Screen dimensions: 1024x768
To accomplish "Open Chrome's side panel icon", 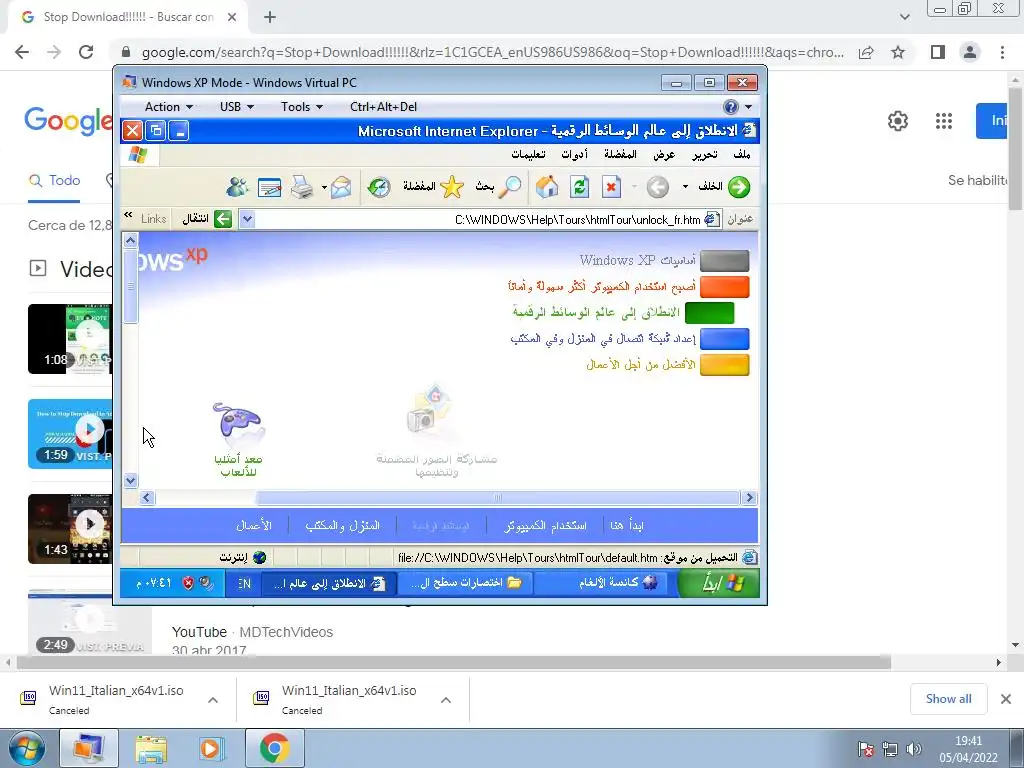I will coord(938,52).
